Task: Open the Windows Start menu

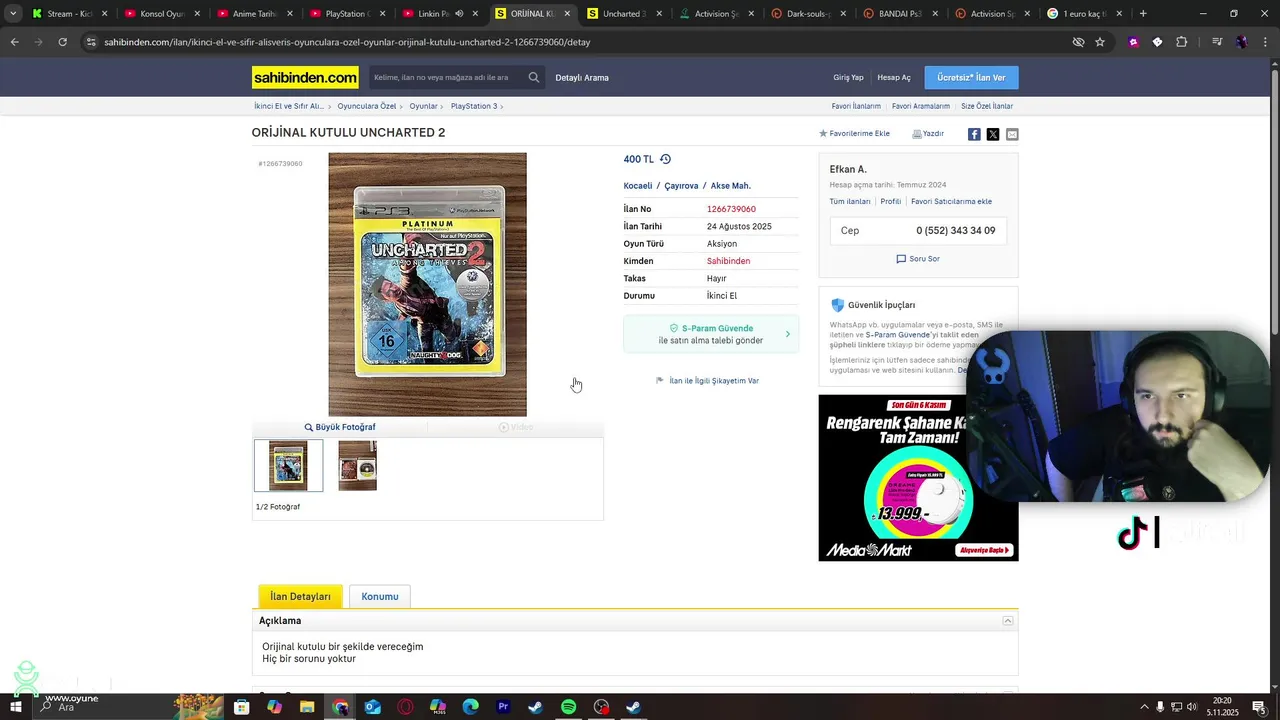Action: [15, 707]
